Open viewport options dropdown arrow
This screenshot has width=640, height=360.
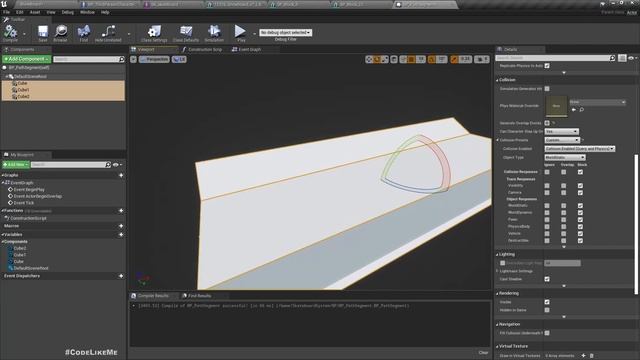tap(133, 60)
